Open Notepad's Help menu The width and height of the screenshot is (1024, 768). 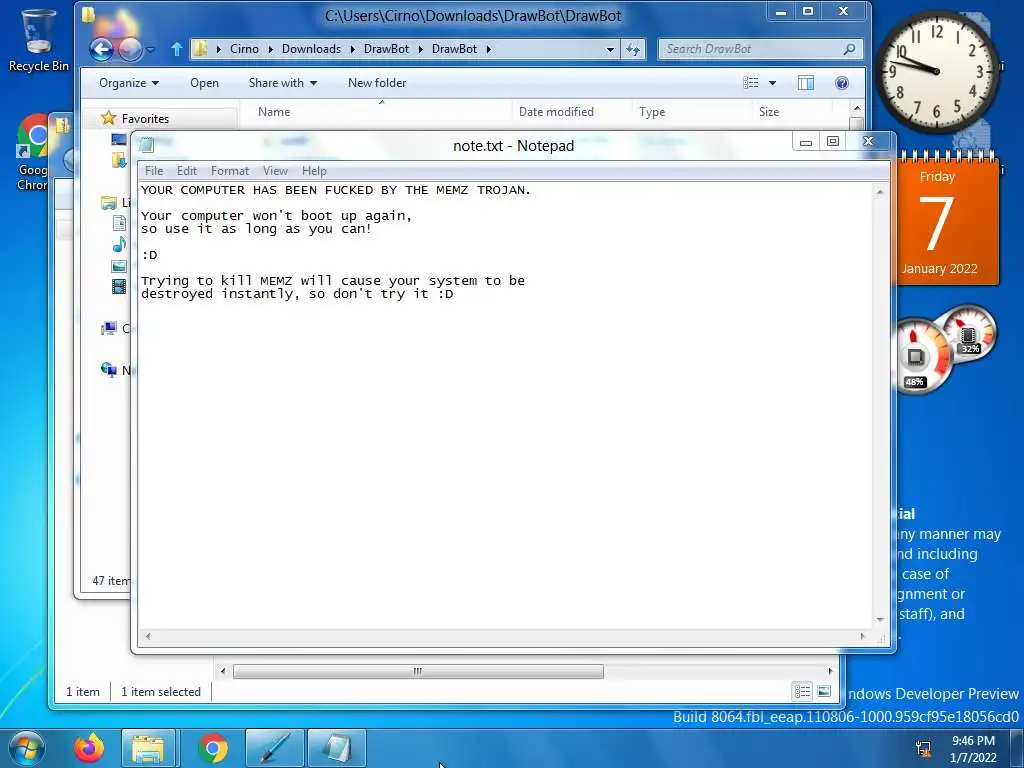313,170
